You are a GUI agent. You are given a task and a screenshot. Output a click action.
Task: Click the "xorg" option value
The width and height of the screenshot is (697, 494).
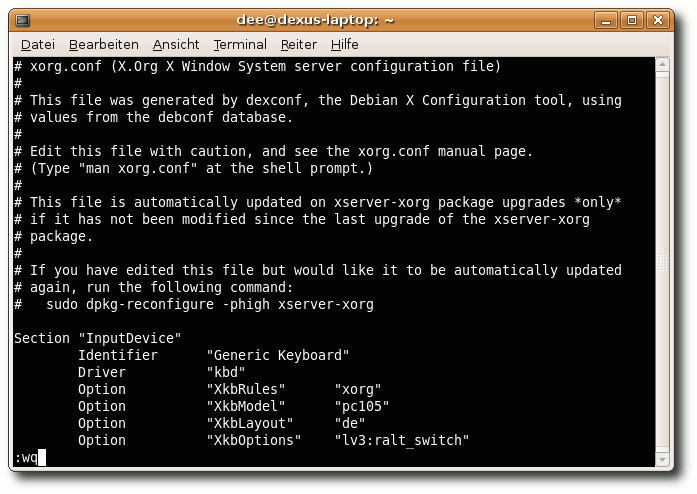tap(358, 390)
